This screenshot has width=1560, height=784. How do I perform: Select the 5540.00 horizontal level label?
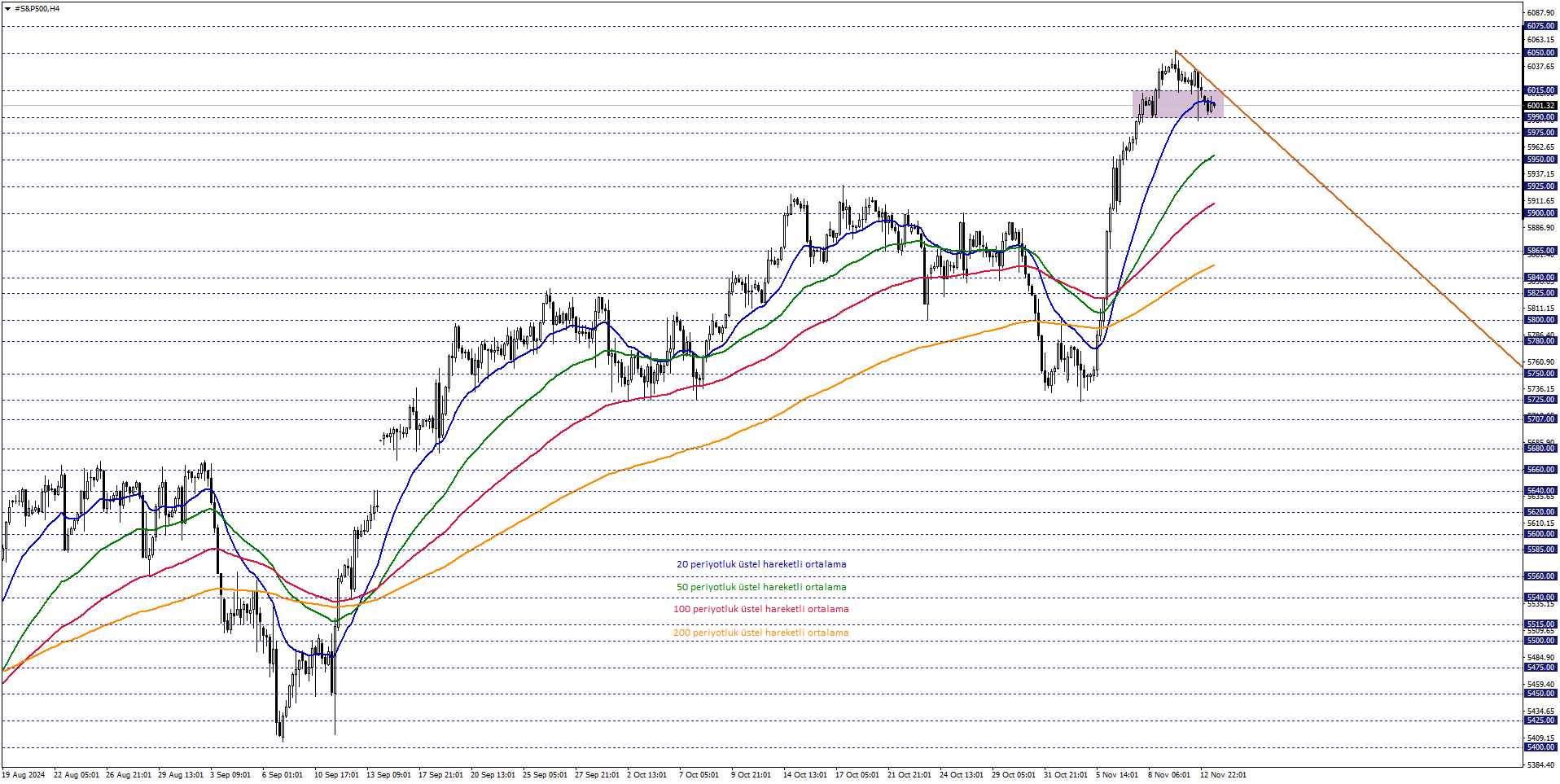point(1540,598)
